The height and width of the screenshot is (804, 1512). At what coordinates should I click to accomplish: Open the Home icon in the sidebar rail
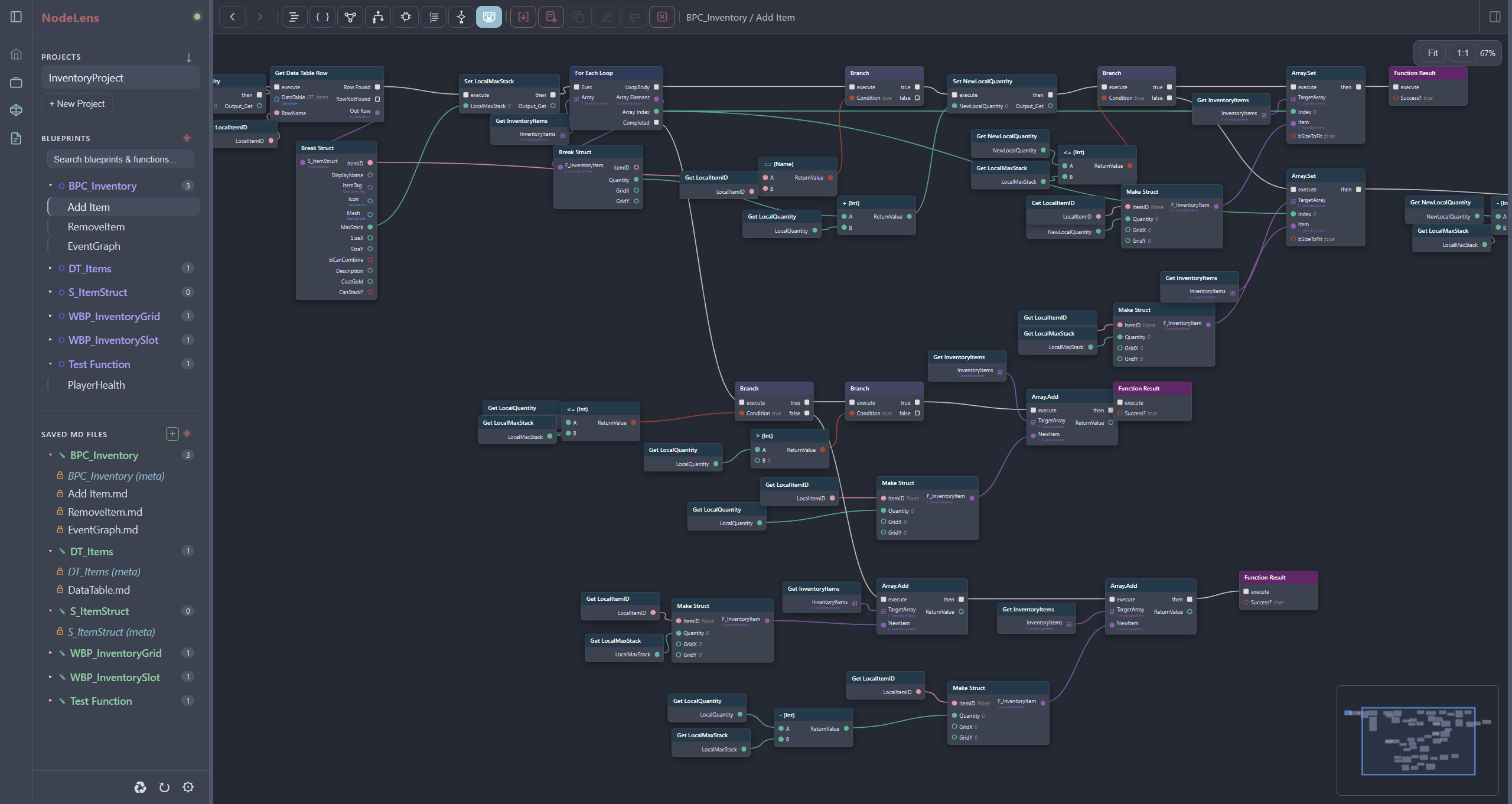coord(17,54)
